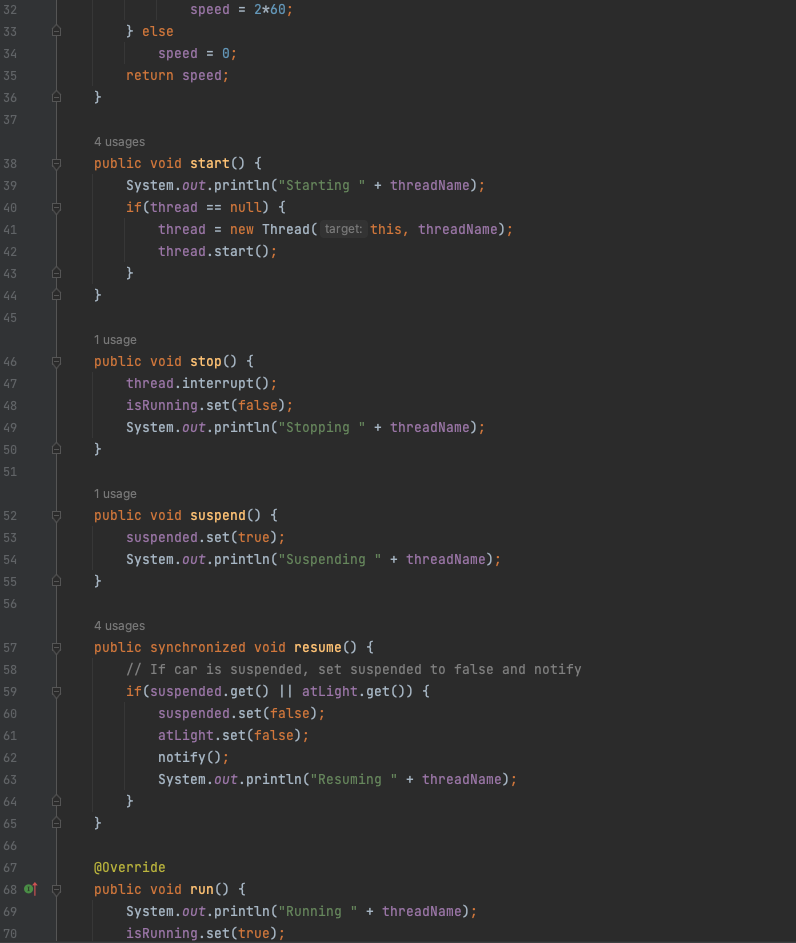
Task: Click the closing fold marker on line 64
Action: click(x=57, y=801)
